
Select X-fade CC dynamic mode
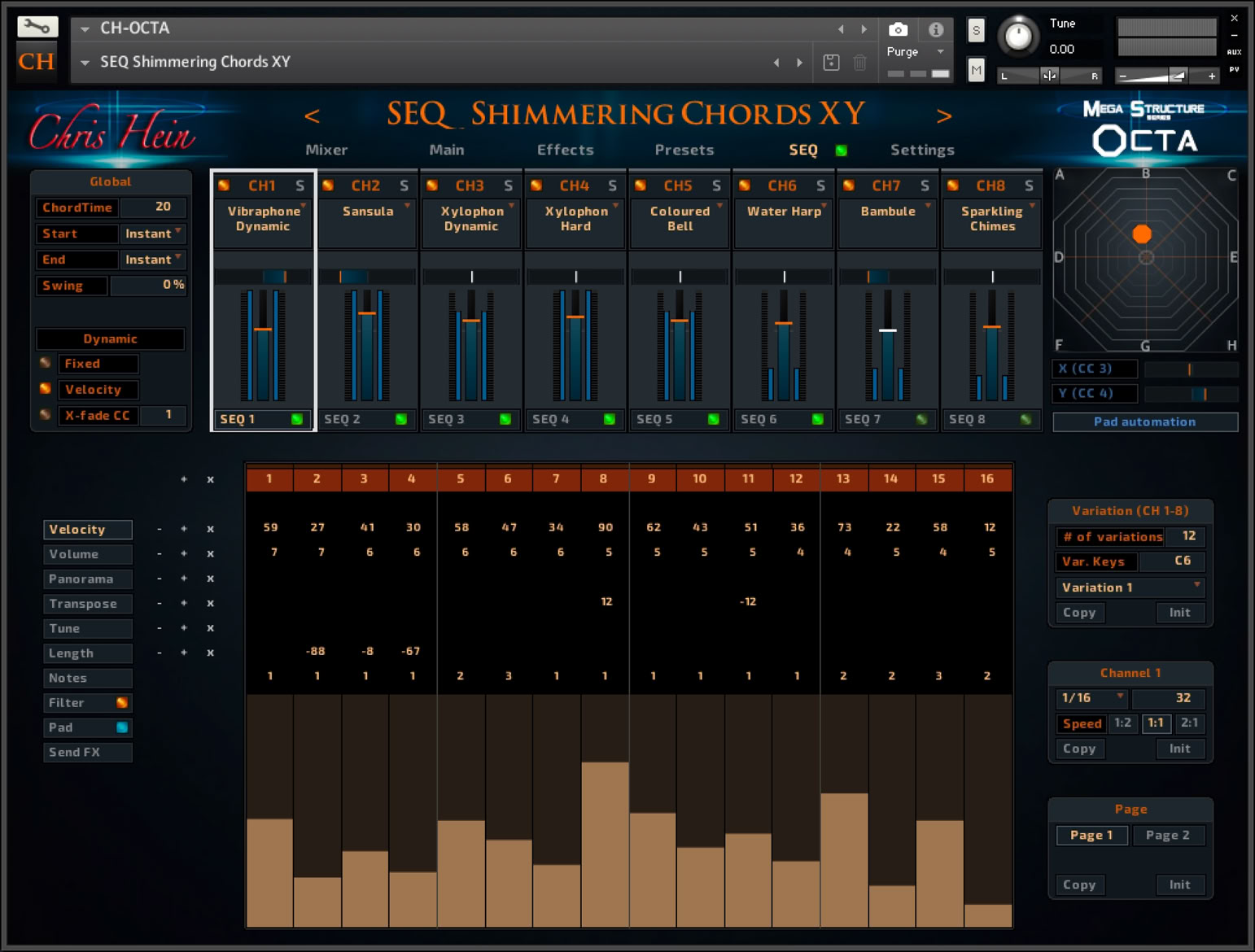[x=46, y=415]
